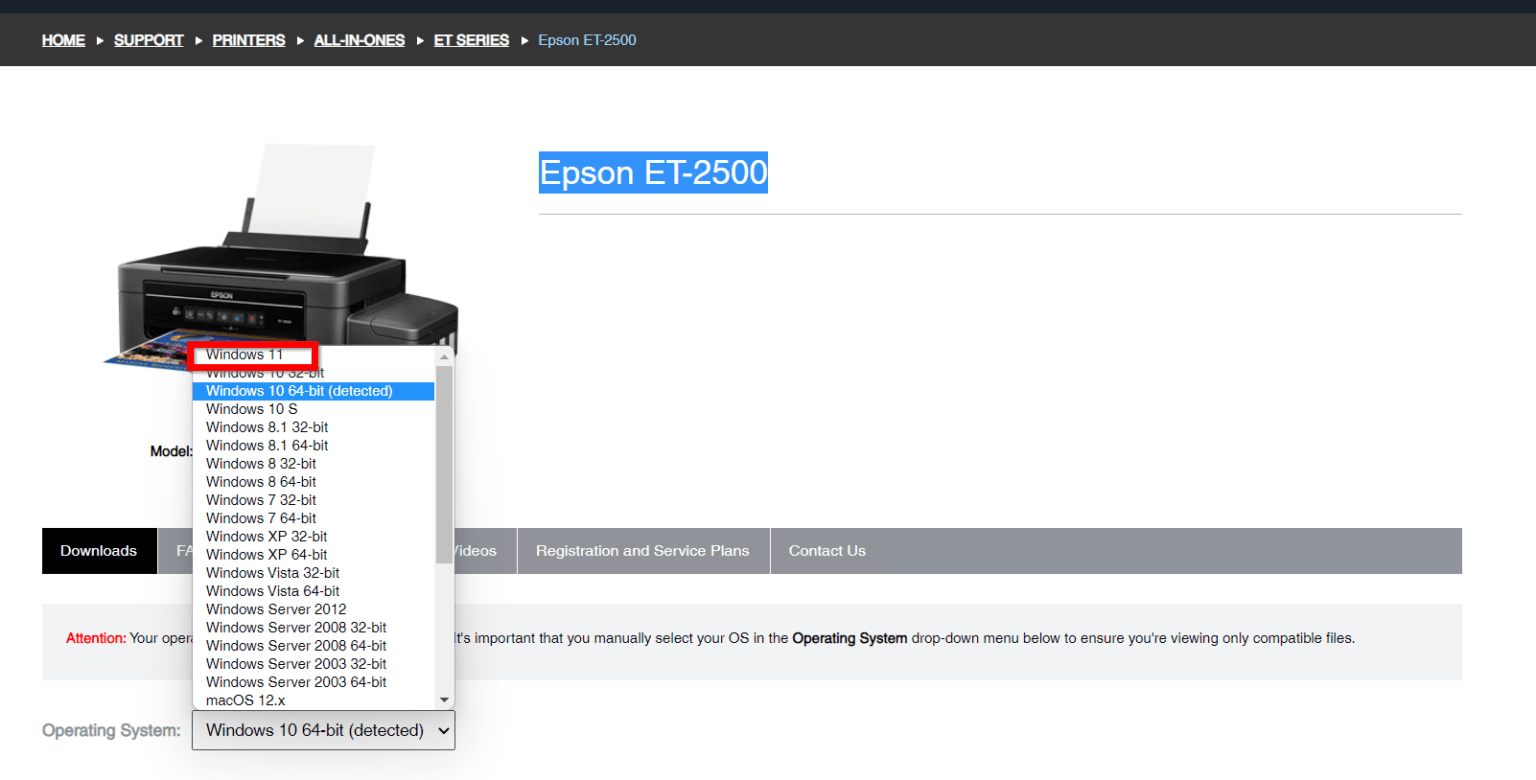Open the Contact Us tab
1536x780 pixels.
[x=827, y=550]
